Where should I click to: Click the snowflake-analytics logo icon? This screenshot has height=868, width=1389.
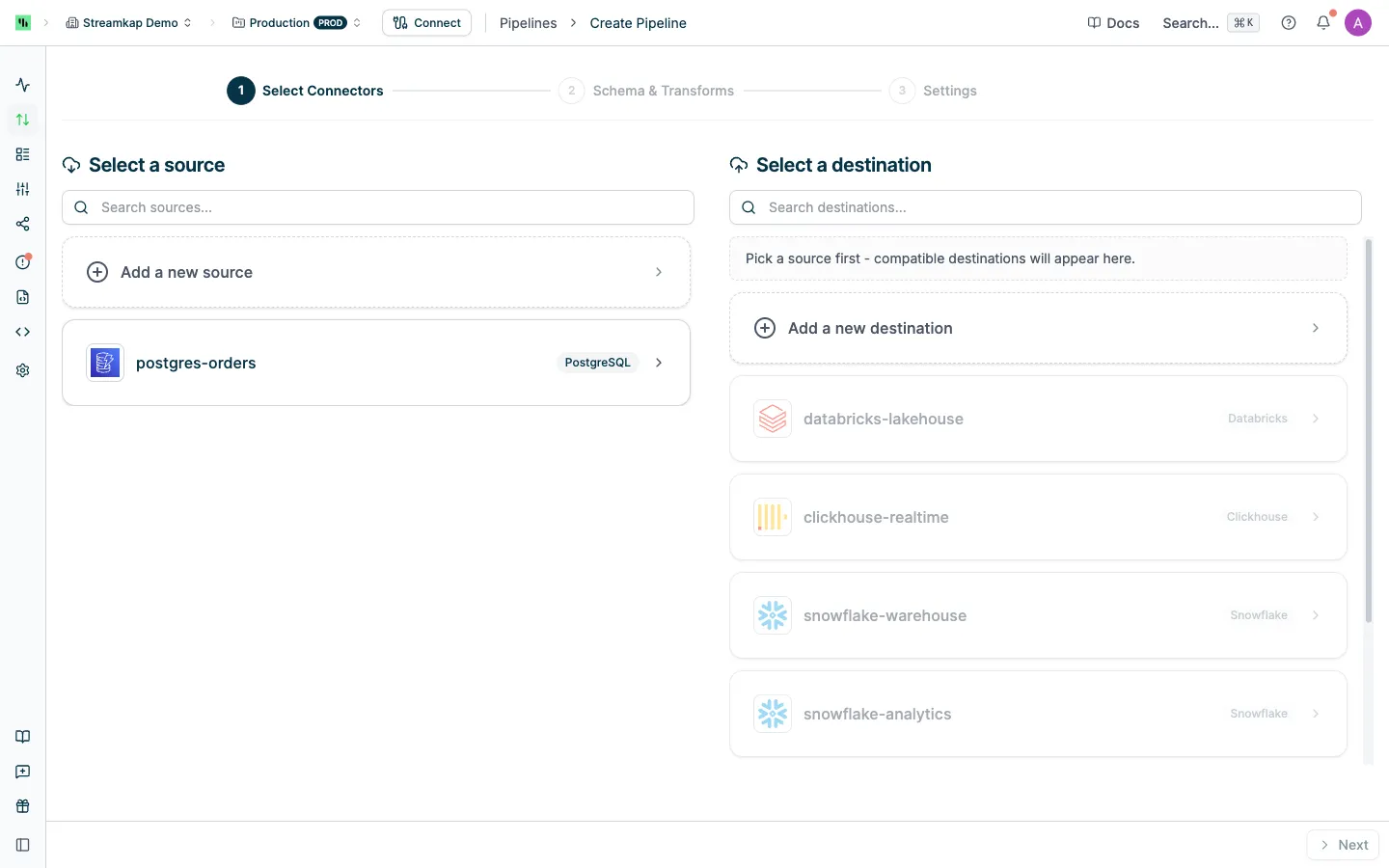tap(773, 714)
